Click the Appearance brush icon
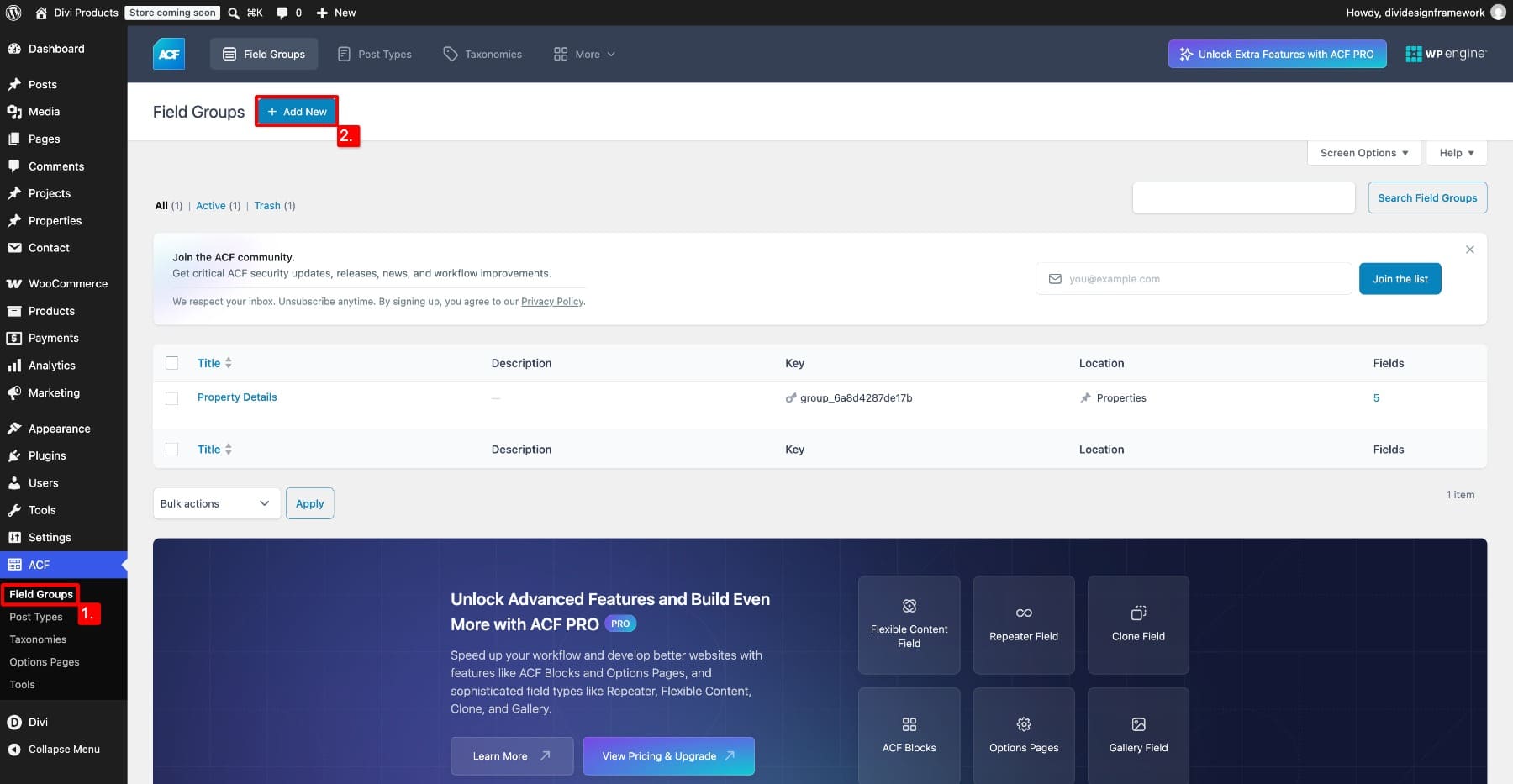 14,429
